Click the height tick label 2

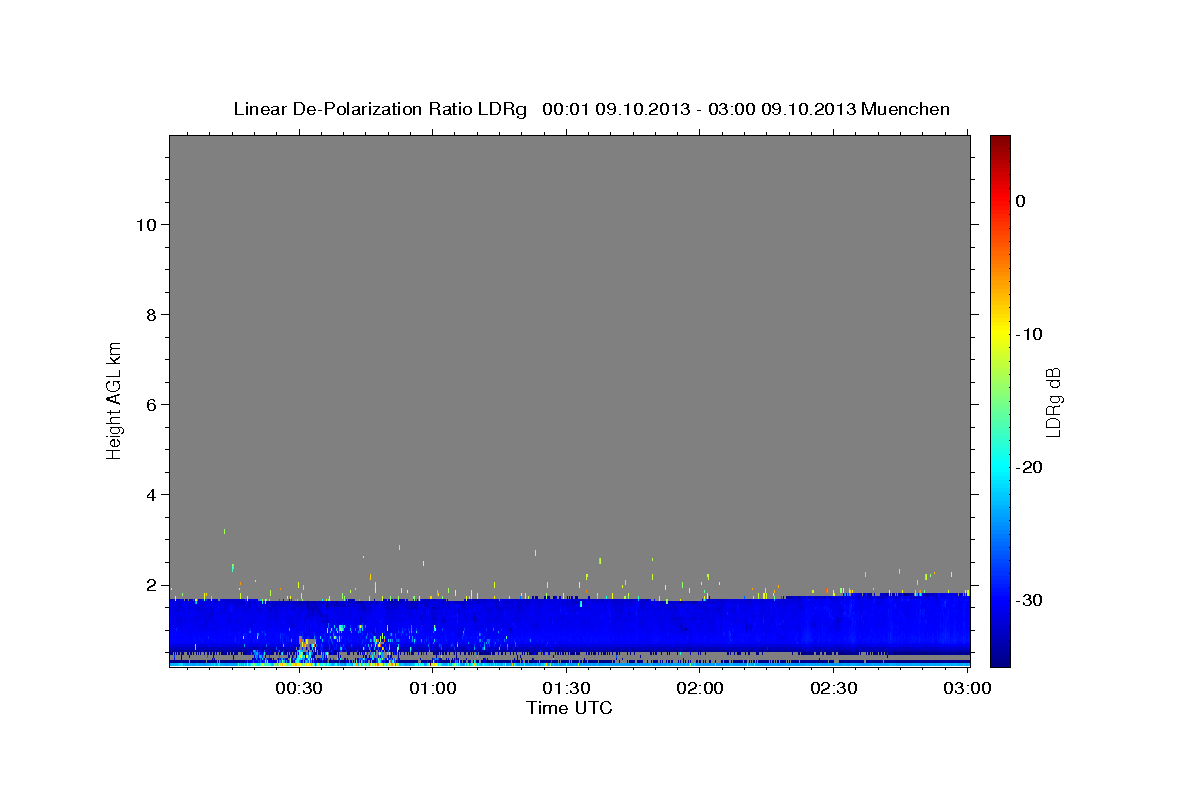(x=151, y=585)
